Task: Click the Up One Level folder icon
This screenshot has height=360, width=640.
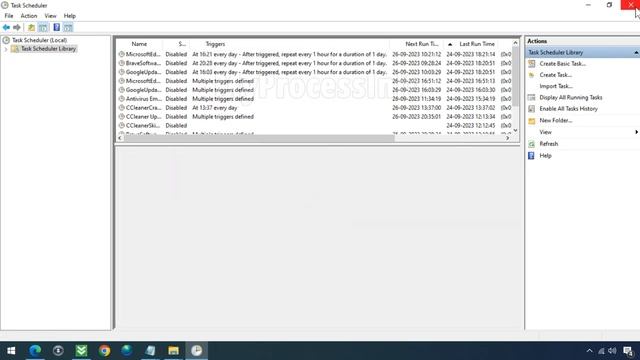Action: [x=31, y=27]
